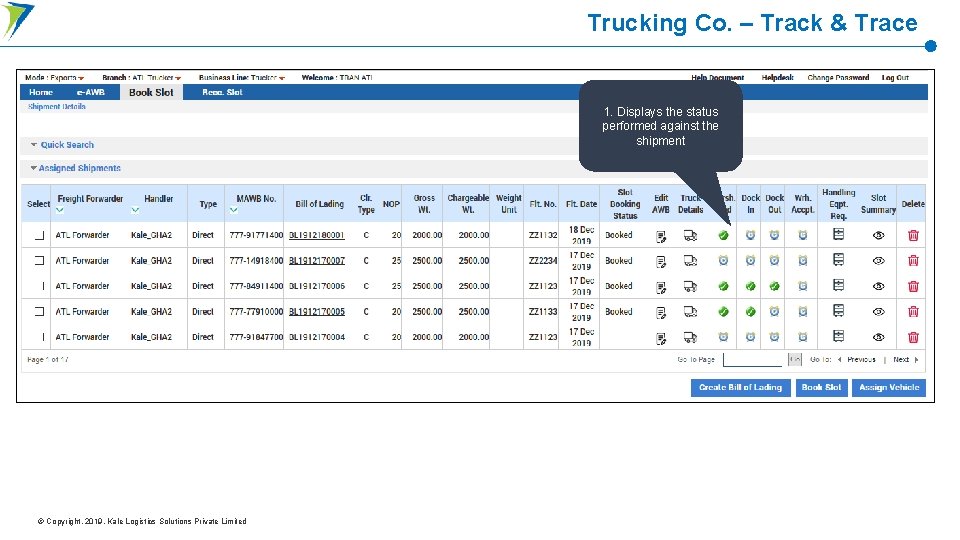Image resolution: width=960 pixels, height=540 pixels.
Task: Click Shipment Details breadcrumb link
Action: pos(57,107)
